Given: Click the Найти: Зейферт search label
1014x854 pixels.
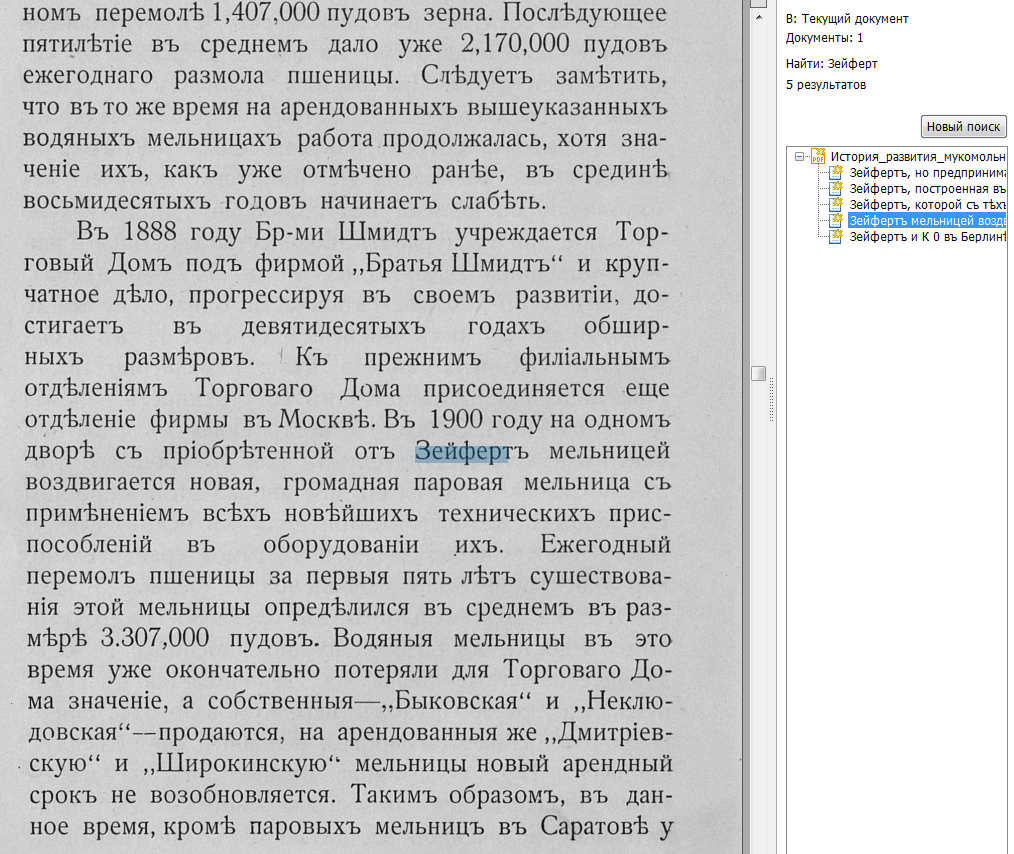Looking at the screenshot, I should (x=832, y=63).
